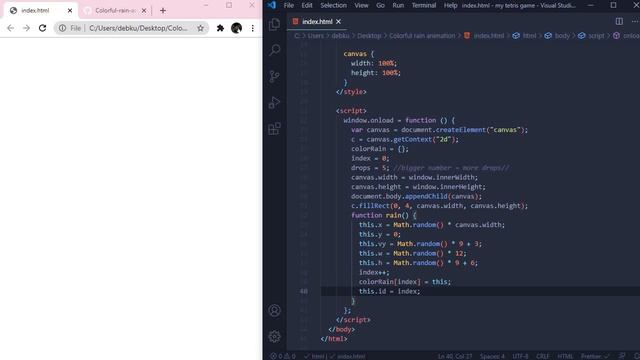Open the Run menu
The height and width of the screenshot is (360, 640).
398,5
